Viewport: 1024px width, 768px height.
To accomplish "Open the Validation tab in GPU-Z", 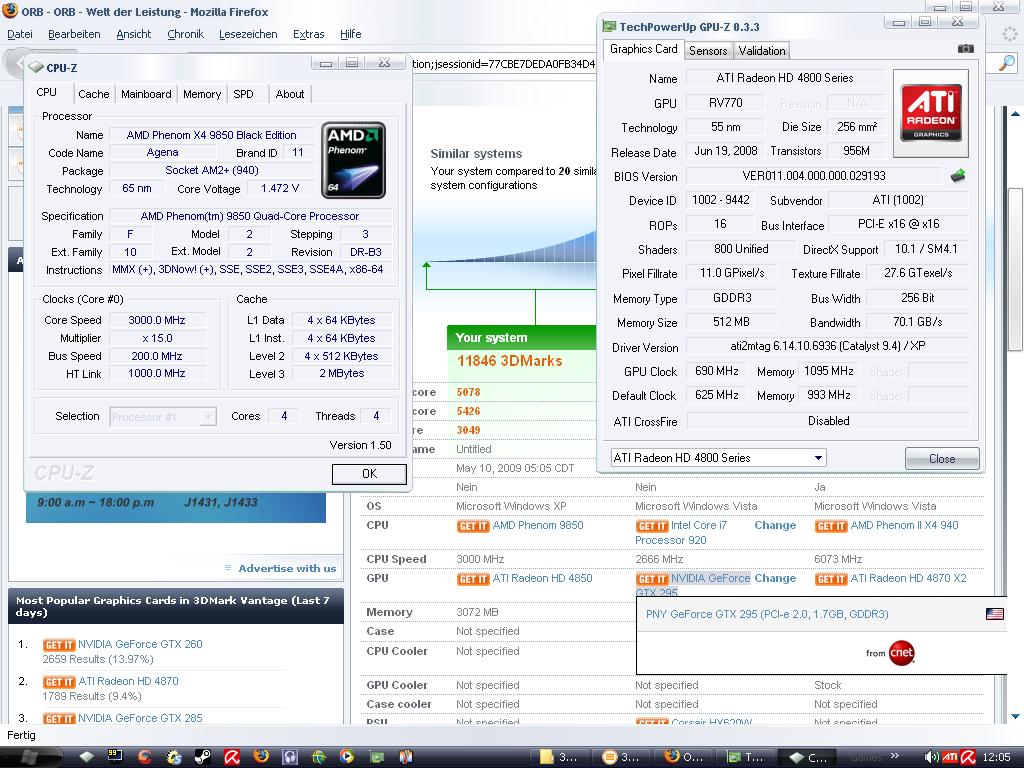I will [x=761, y=50].
